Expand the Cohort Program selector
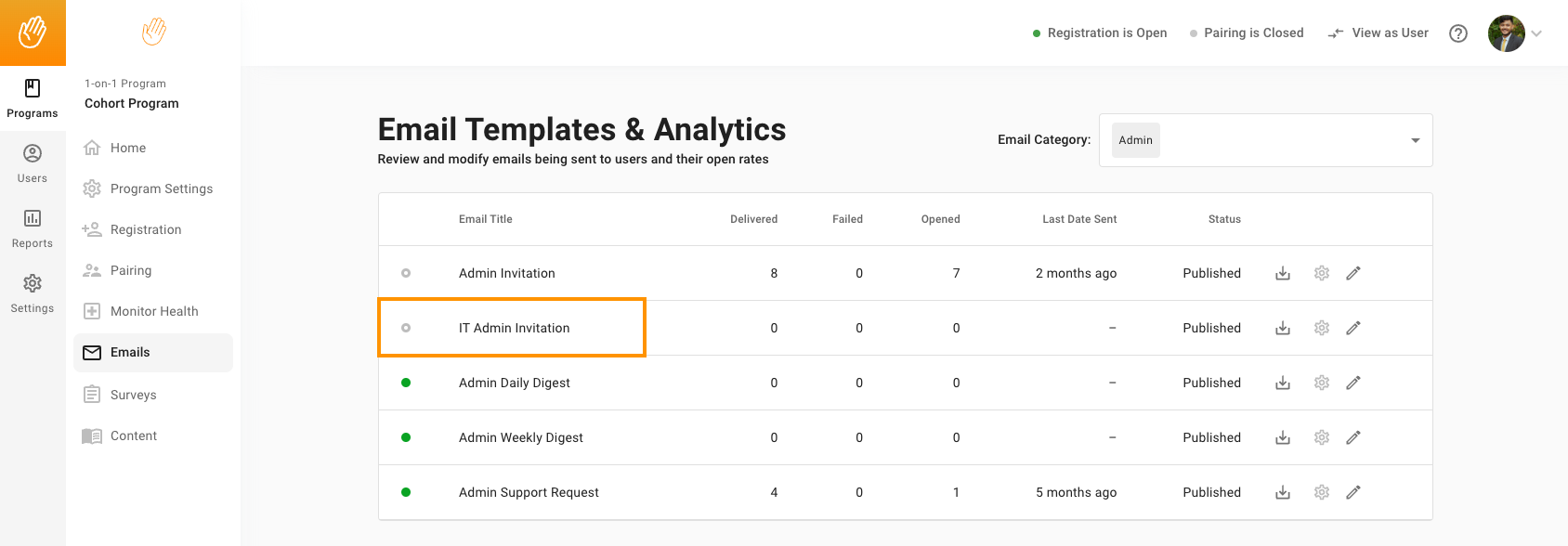The width and height of the screenshot is (1568, 546). (132, 103)
